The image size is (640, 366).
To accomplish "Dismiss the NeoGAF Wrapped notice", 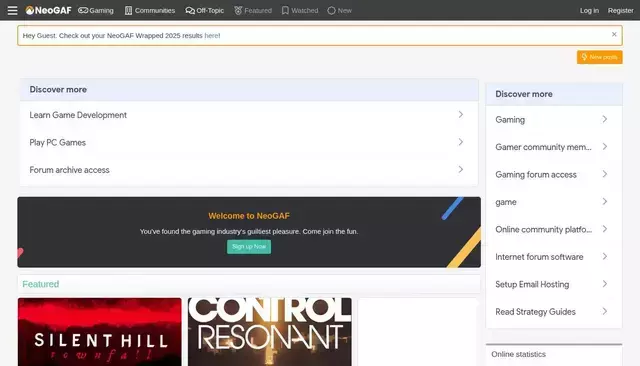I will click(614, 34).
